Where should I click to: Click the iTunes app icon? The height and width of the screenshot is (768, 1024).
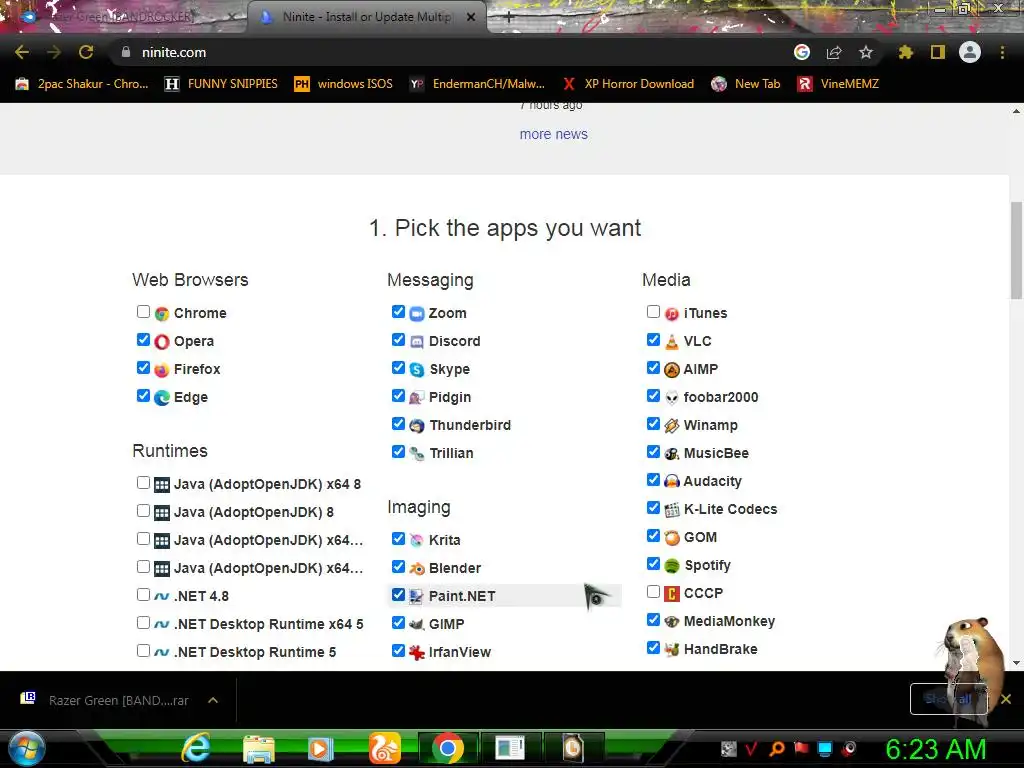click(x=672, y=313)
